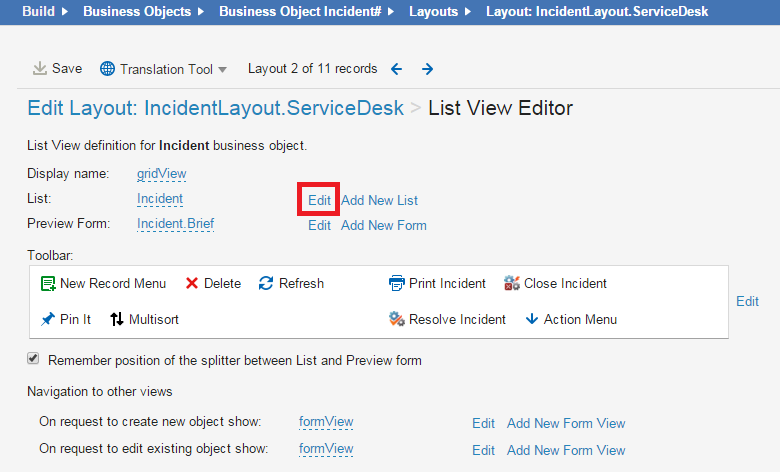Screen dimensions: 780x472
Task: Open the Action Menu dropdown
Action: 571,320
